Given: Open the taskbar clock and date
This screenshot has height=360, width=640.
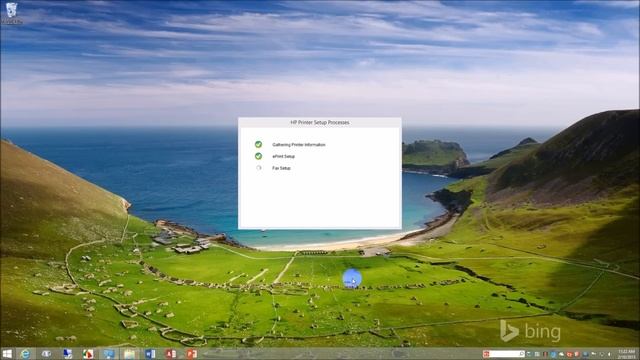Looking at the screenshot, I should point(627,354).
